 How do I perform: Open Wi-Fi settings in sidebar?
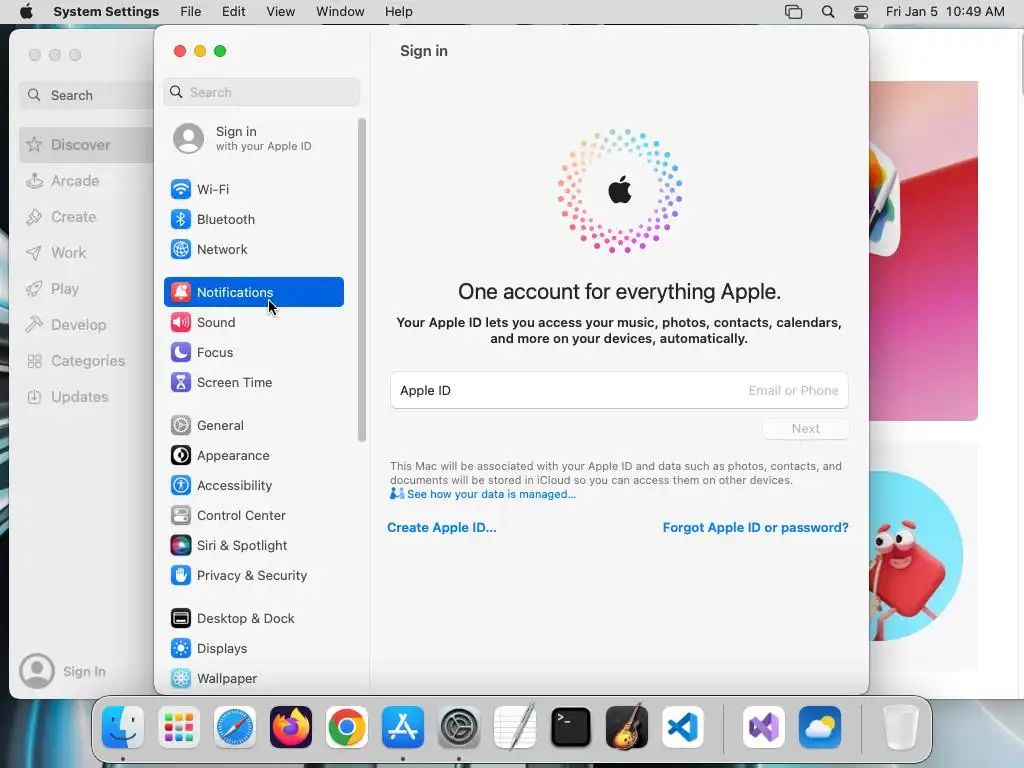point(253,189)
